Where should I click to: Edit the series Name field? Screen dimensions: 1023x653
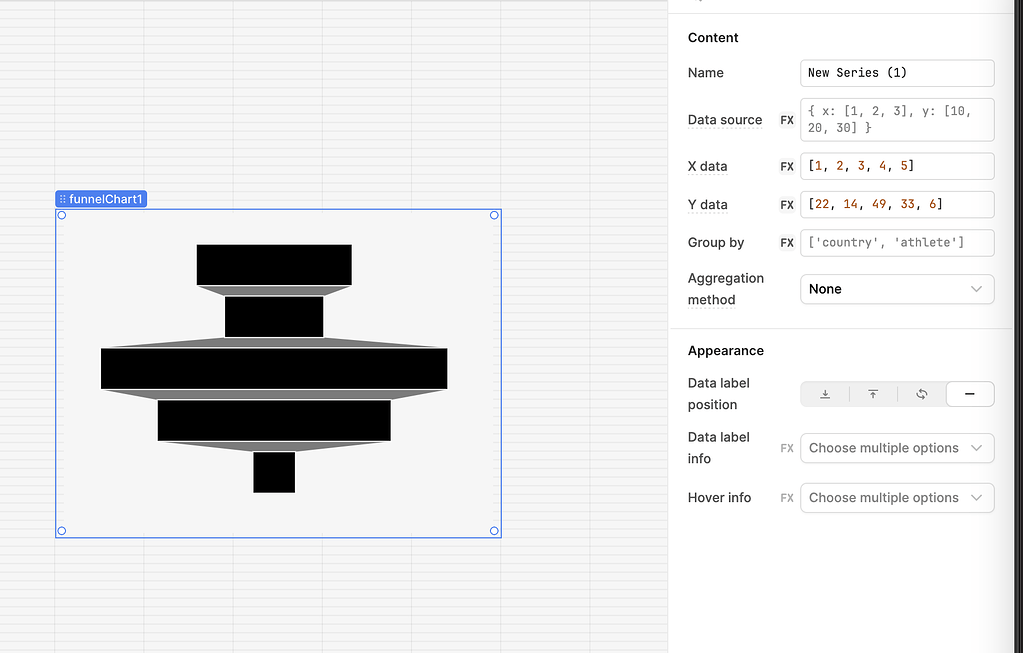point(897,73)
